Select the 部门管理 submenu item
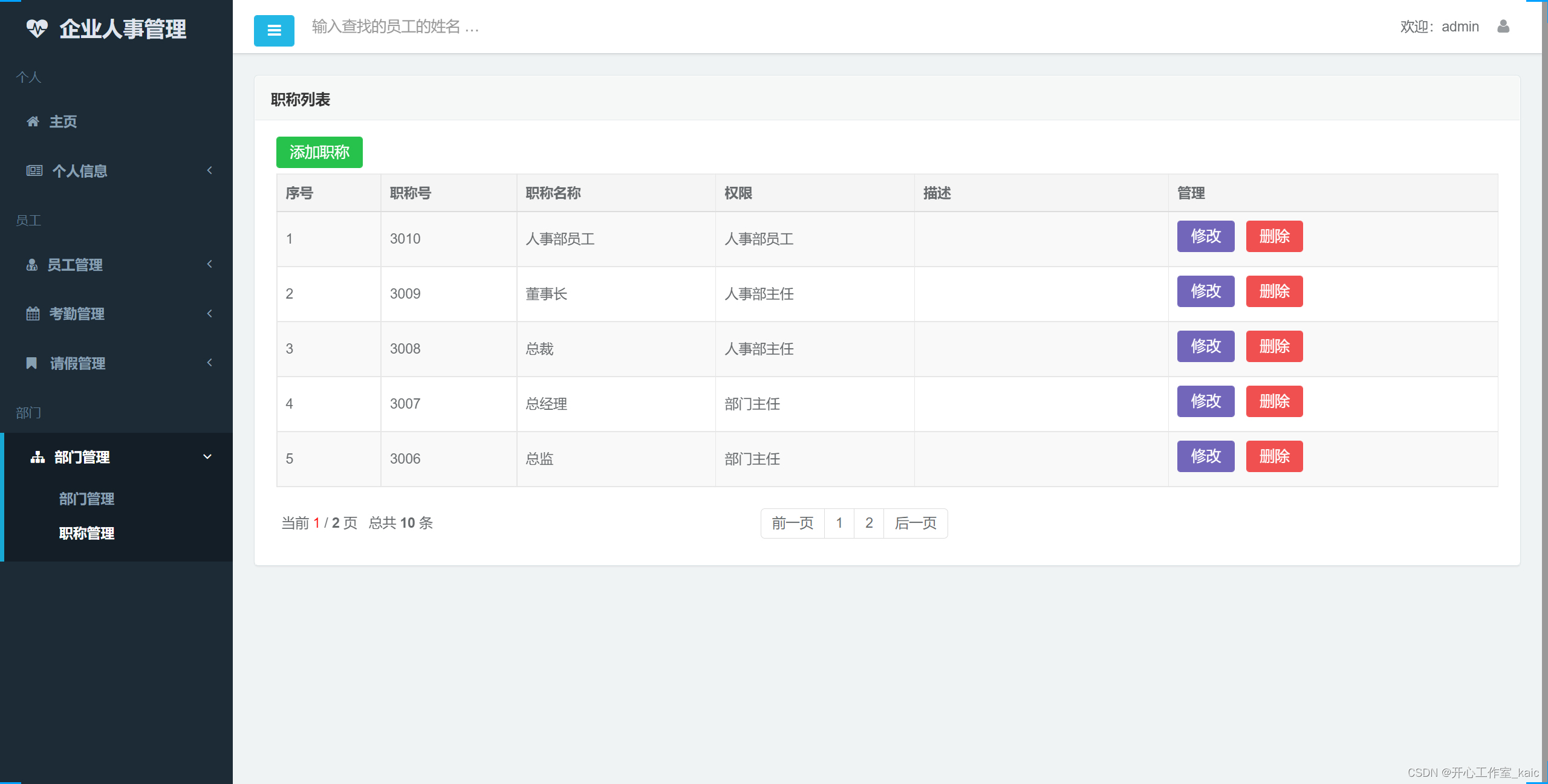Viewport: 1548px width, 784px height. pyautogui.click(x=86, y=499)
